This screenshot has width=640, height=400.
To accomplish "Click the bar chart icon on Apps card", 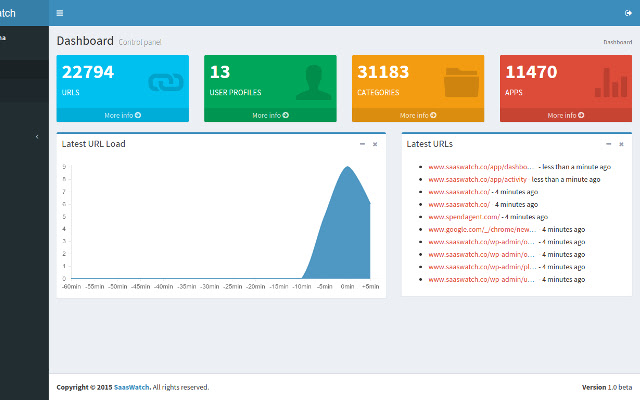I will [610, 82].
